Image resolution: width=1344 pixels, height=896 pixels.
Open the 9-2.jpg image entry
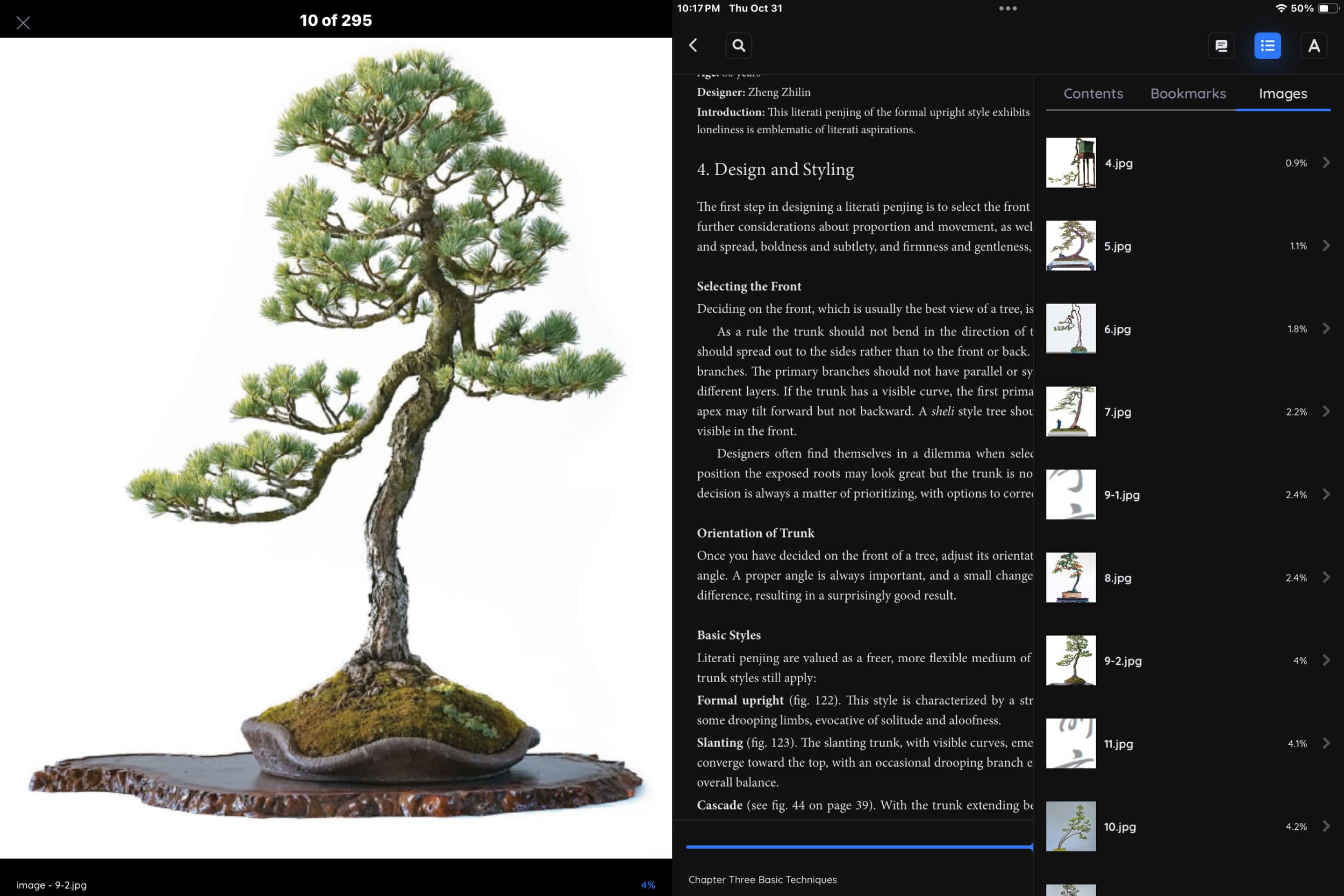1123,661
